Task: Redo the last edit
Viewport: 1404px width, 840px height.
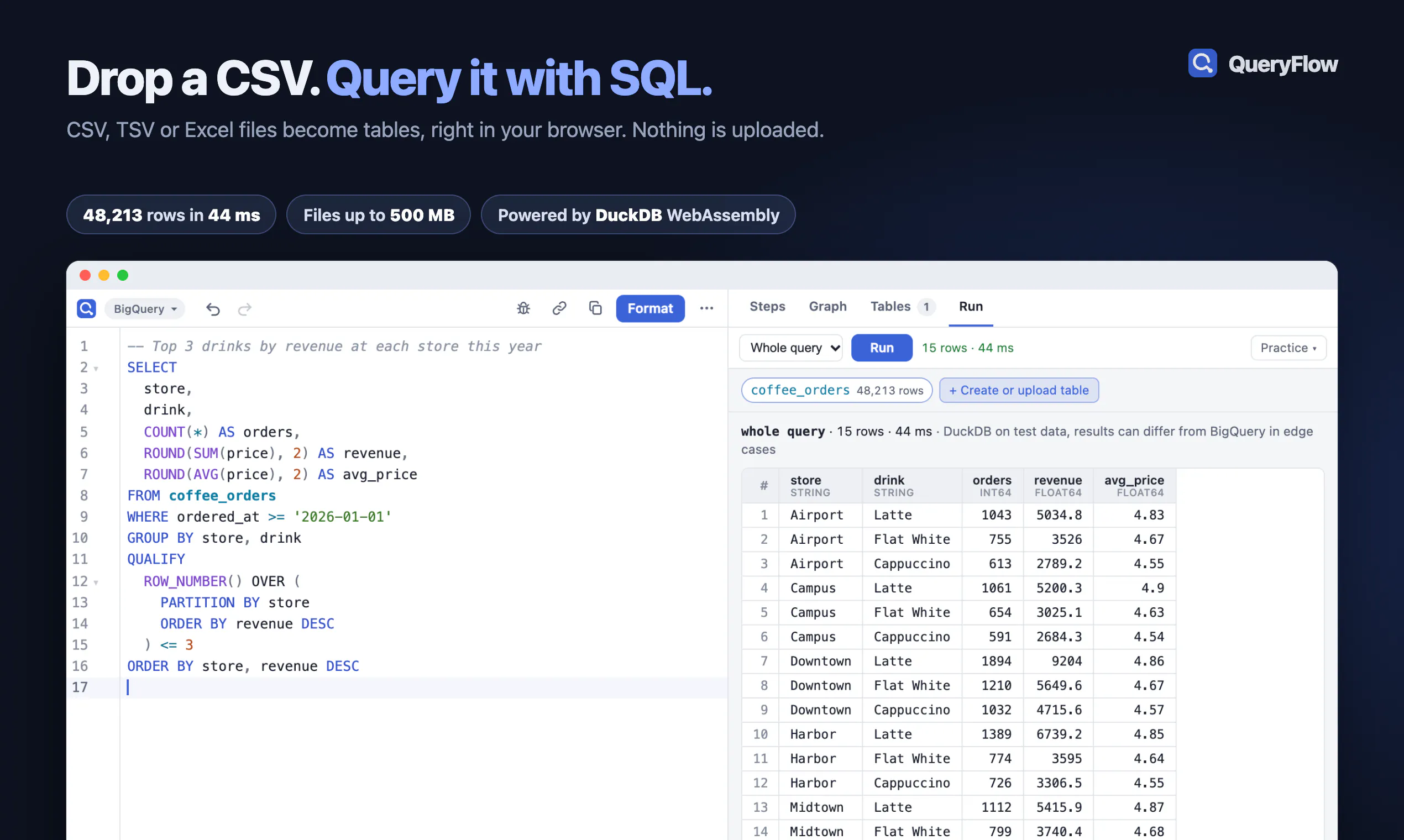Action: [244, 309]
